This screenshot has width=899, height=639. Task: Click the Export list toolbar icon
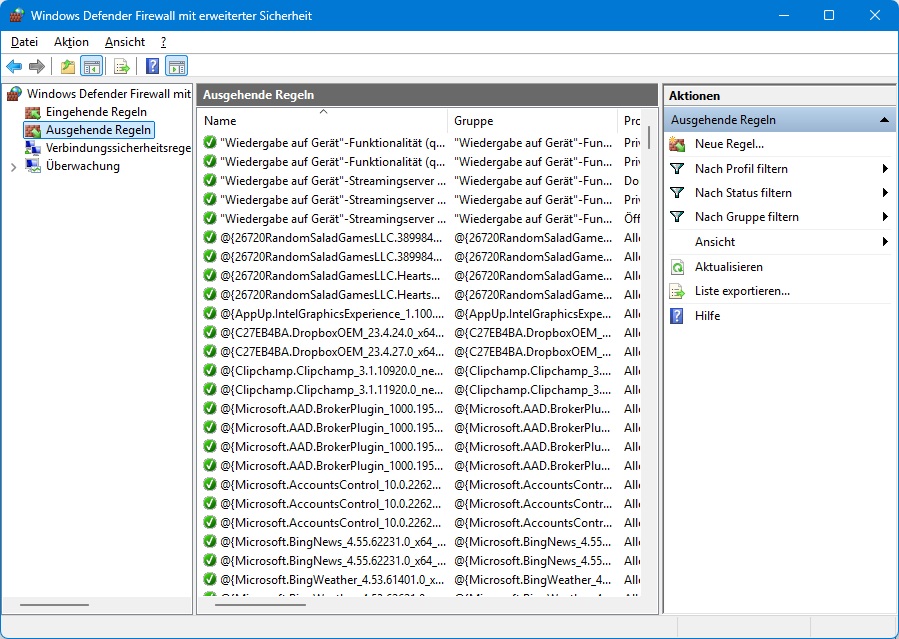click(122, 66)
